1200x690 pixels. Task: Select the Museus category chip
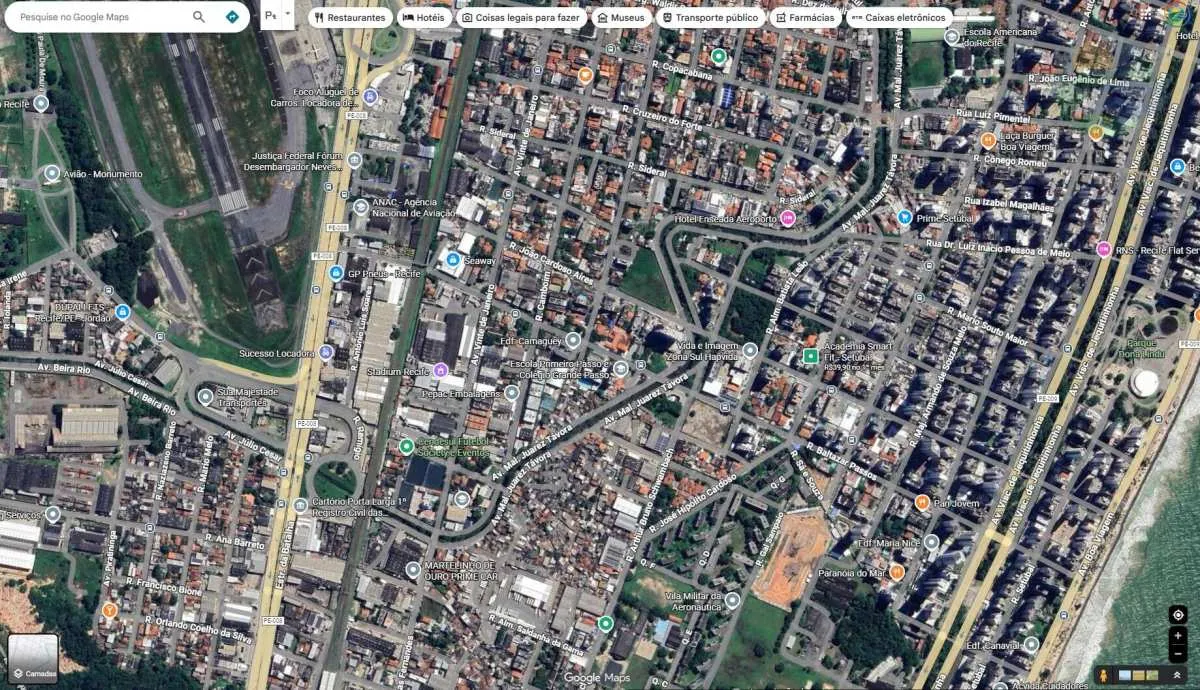coord(620,17)
